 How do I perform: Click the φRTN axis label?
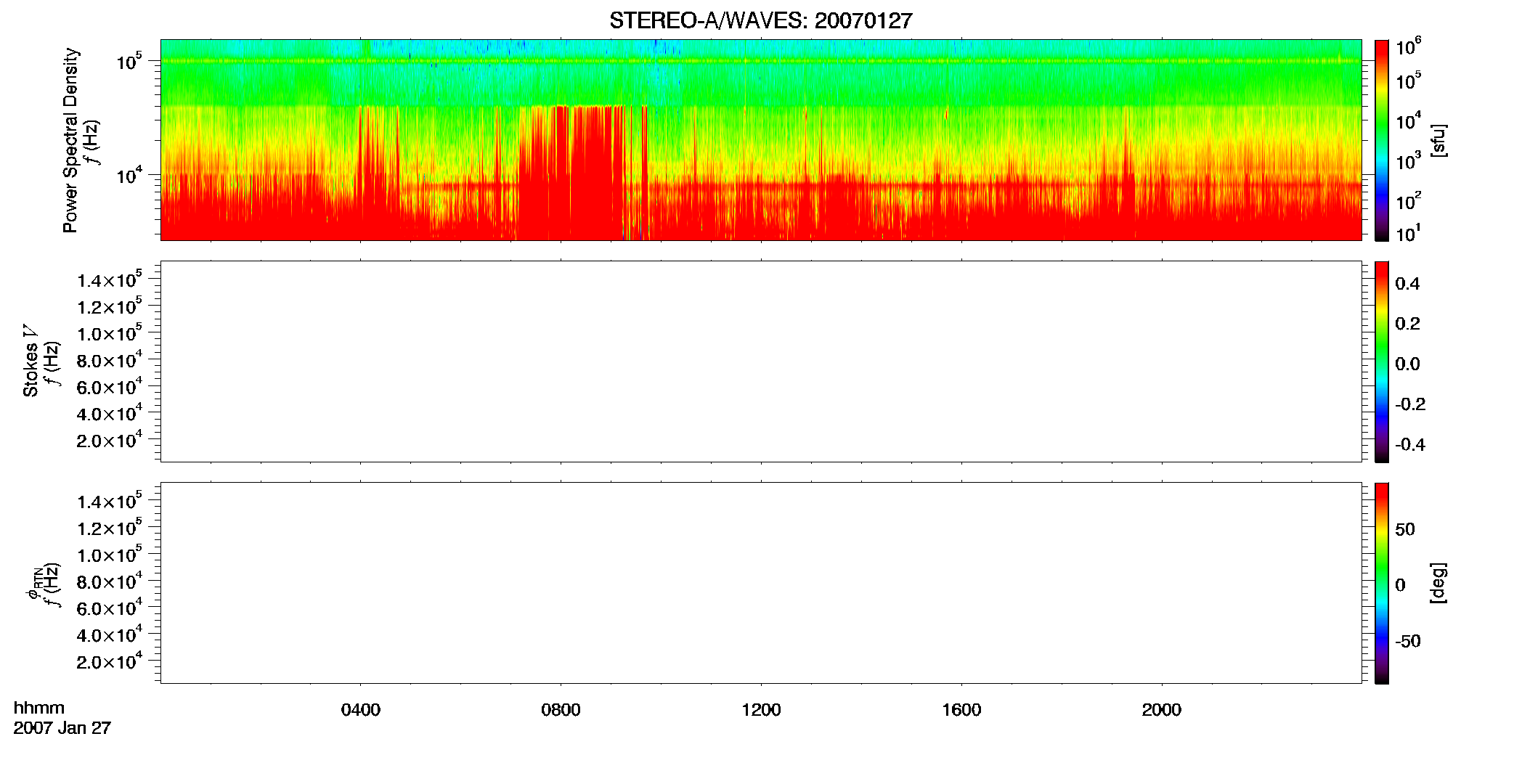[x=34, y=583]
